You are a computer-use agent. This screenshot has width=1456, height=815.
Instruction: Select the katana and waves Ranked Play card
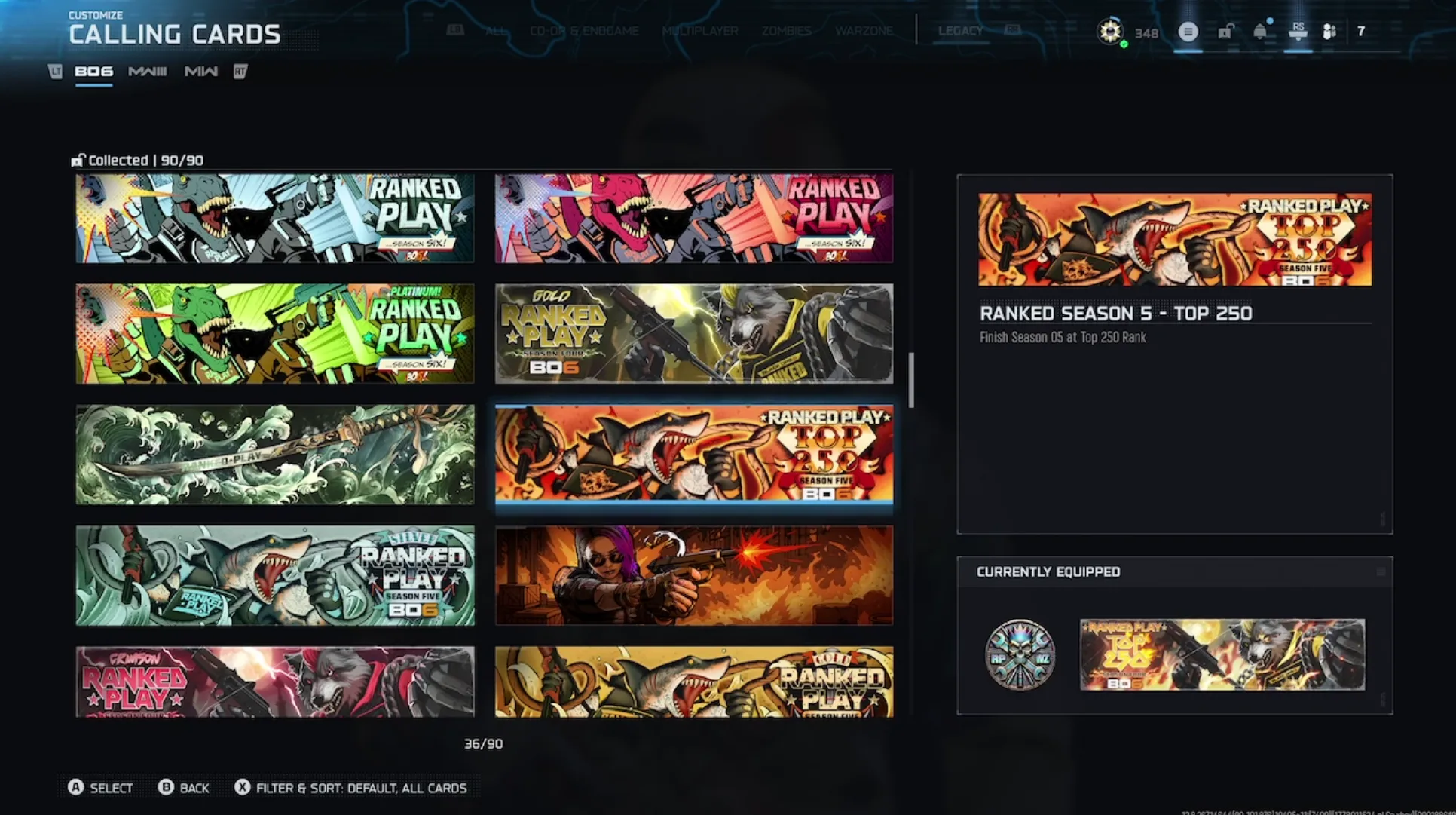click(x=275, y=455)
